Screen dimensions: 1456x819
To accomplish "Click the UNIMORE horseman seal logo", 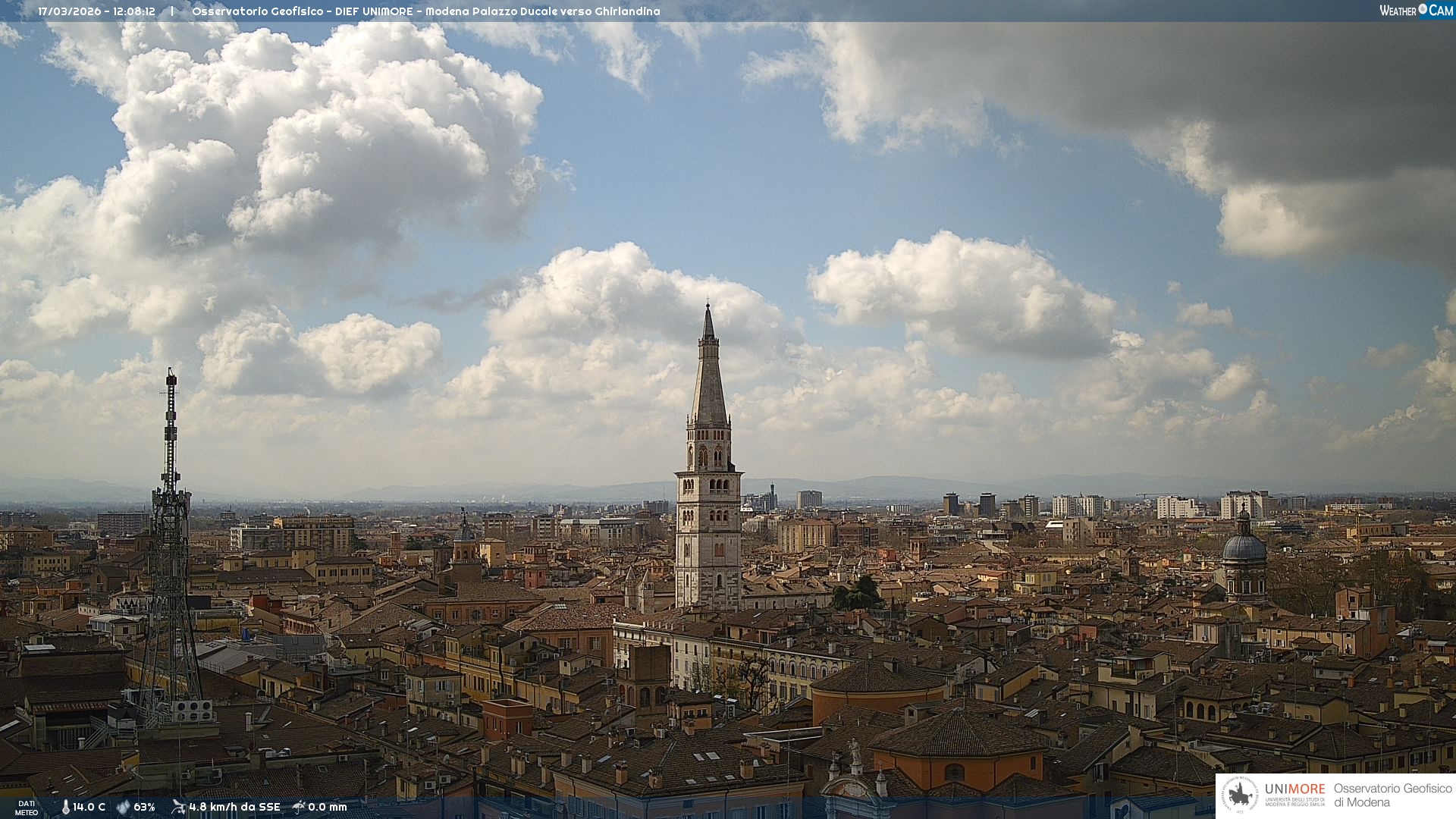I will (x=1241, y=795).
